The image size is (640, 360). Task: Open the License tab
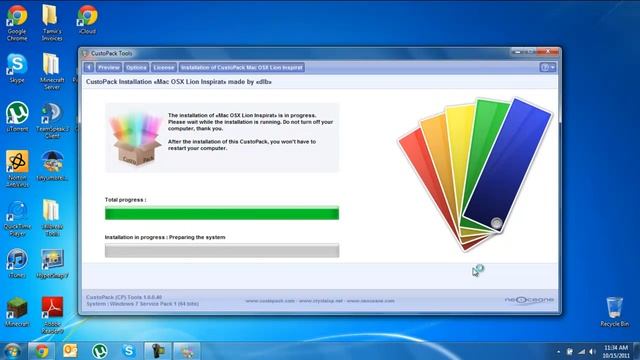click(164, 67)
